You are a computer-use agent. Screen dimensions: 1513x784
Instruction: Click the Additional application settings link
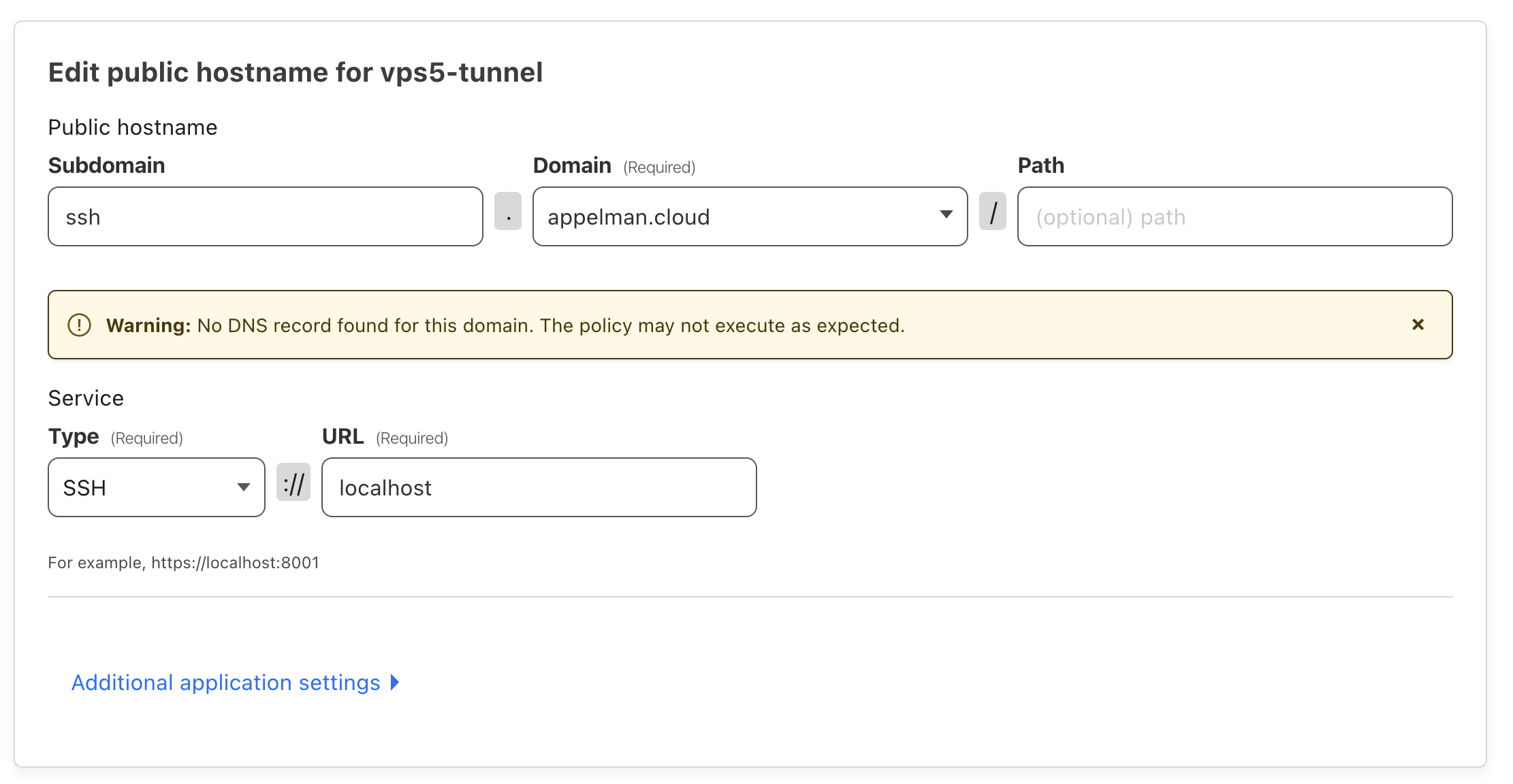pyautogui.click(x=226, y=682)
